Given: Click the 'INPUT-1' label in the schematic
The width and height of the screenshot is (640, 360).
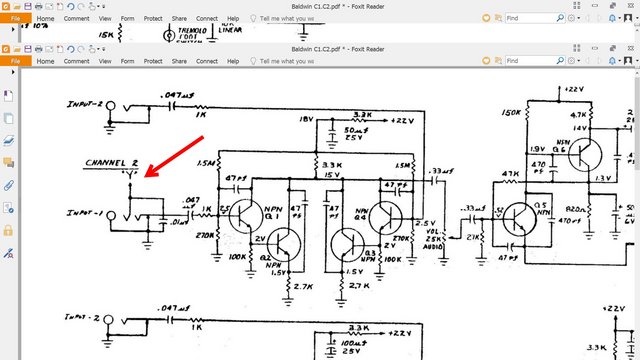Looking at the screenshot, I should tap(85, 213).
